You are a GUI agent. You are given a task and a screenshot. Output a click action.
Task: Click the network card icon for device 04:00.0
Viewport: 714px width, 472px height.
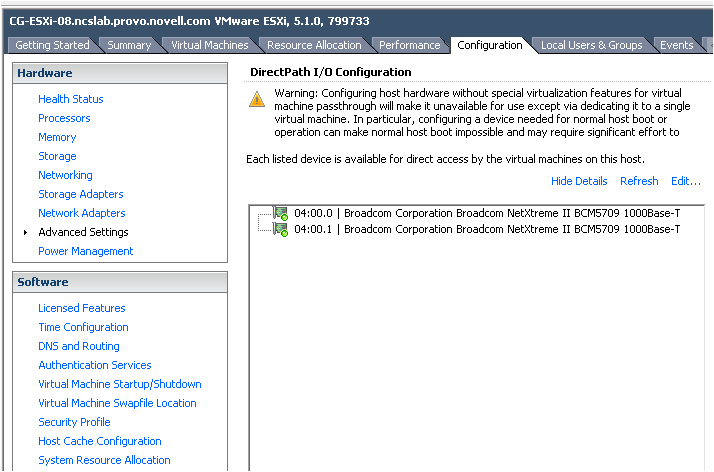(x=280, y=213)
